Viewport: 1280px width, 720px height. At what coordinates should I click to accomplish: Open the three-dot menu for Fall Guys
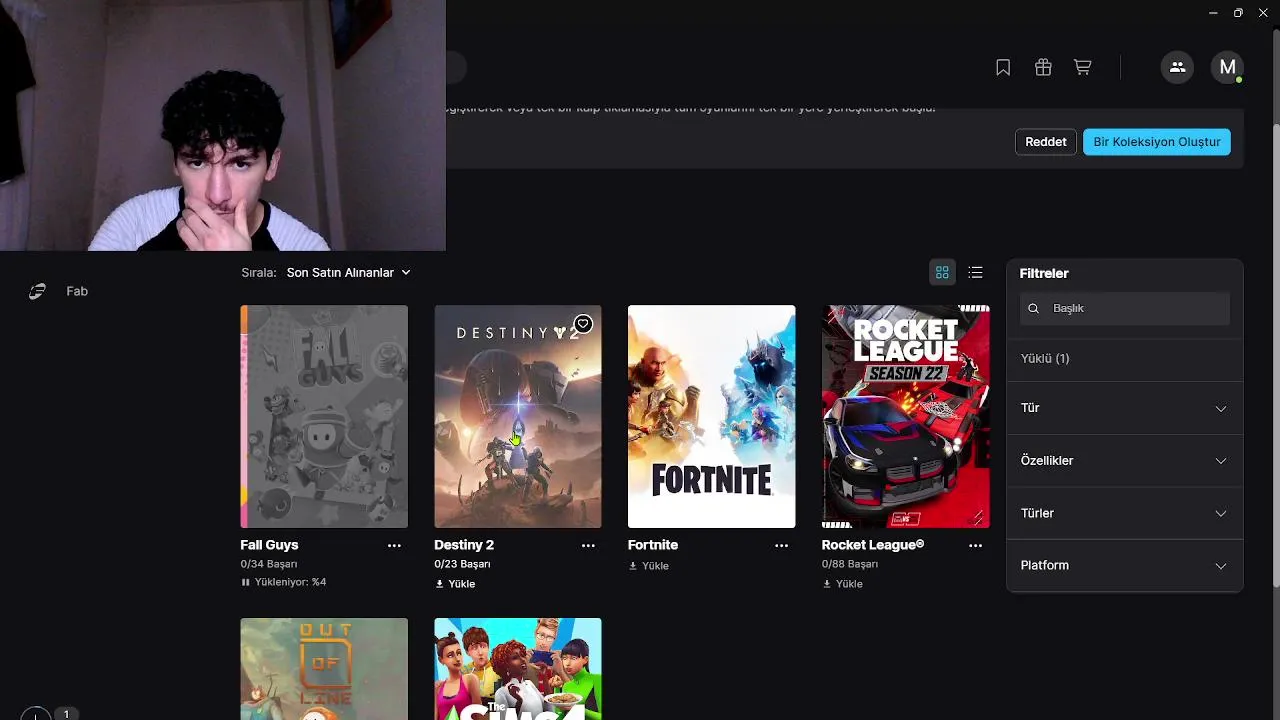point(394,545)
